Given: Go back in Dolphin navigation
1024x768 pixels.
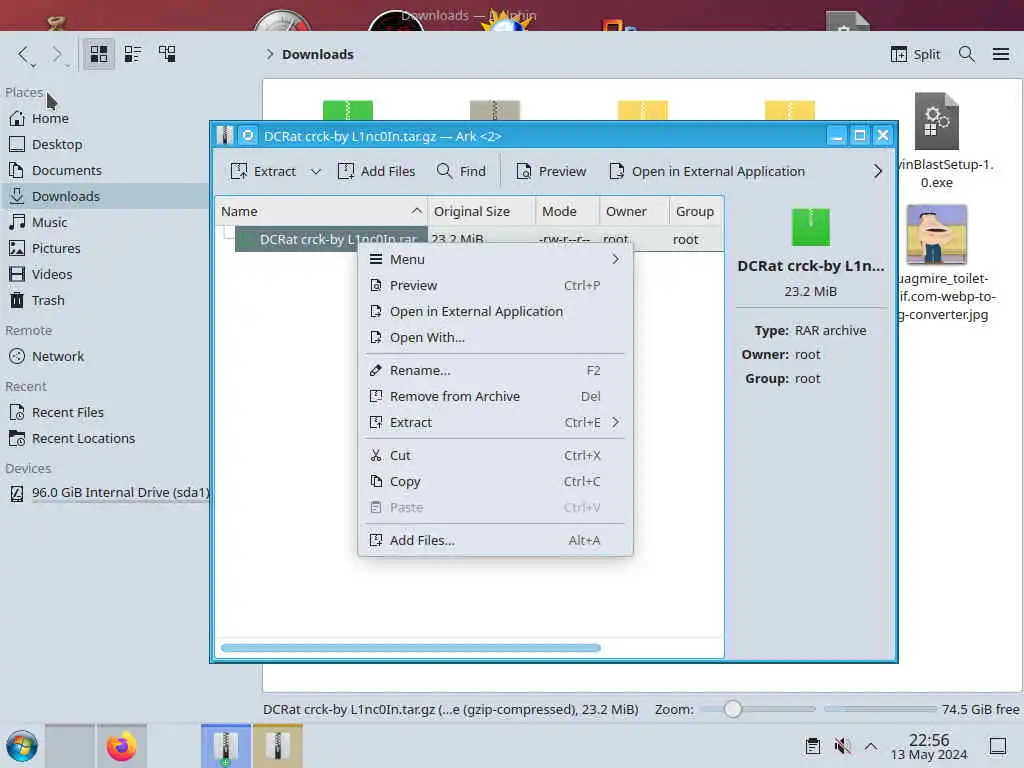Looking at the screenshot, I should click(25, 54).
